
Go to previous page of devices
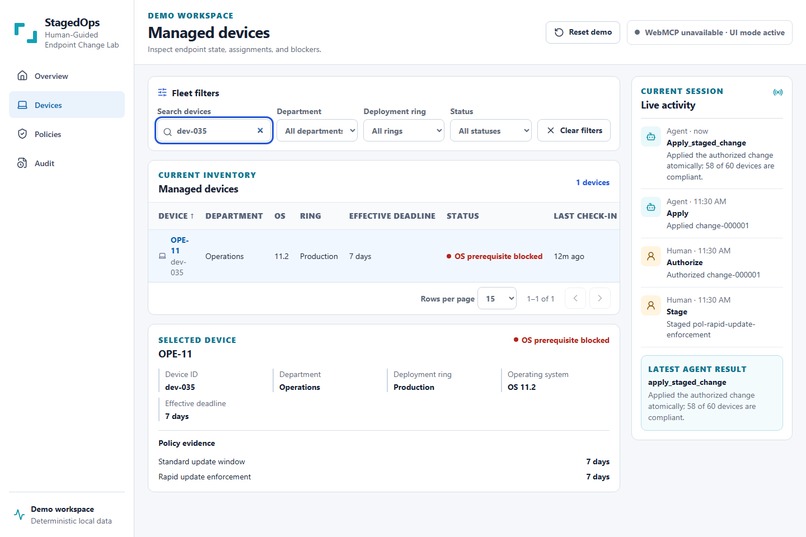point(575,298)
